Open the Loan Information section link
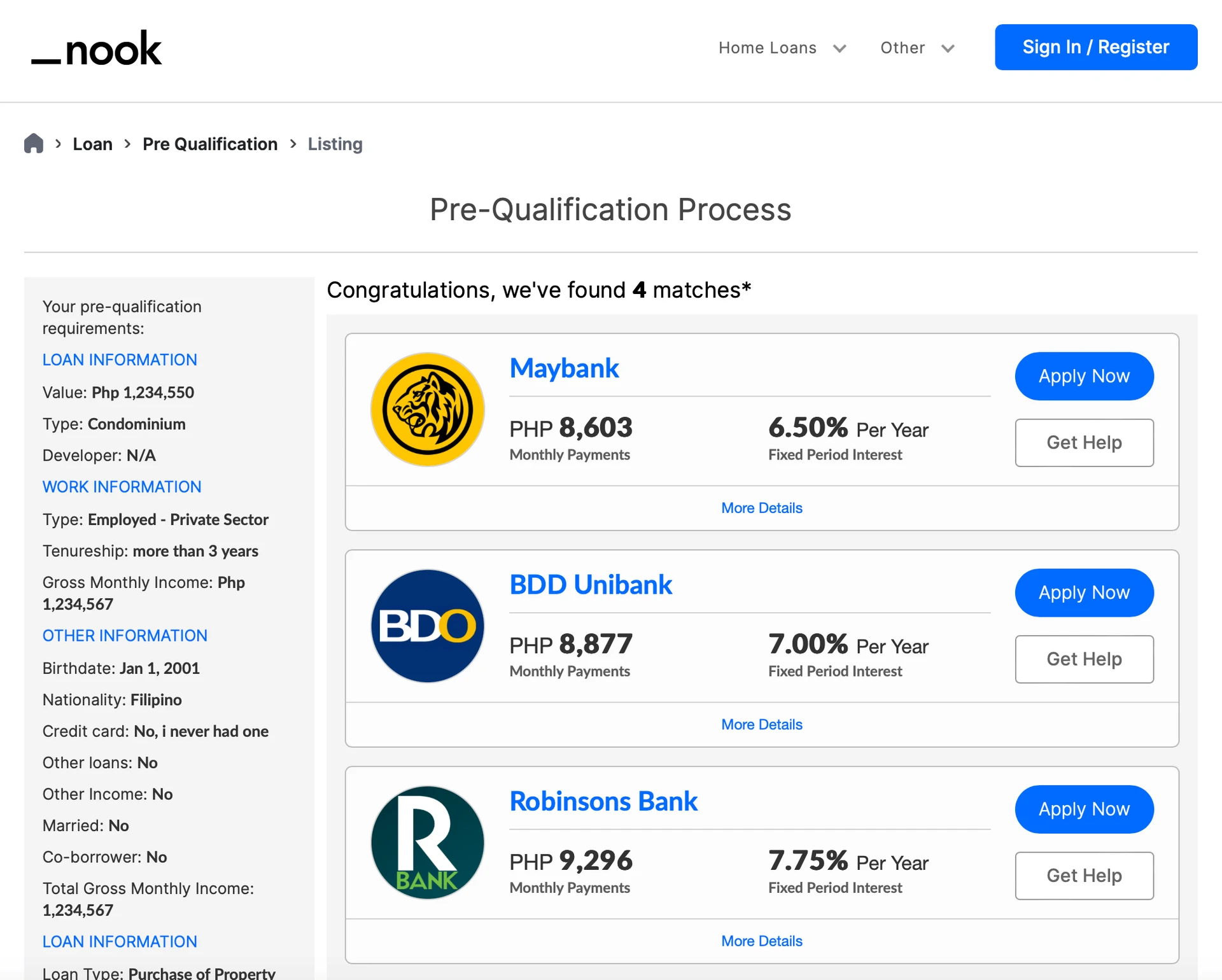 coord(119,359)
